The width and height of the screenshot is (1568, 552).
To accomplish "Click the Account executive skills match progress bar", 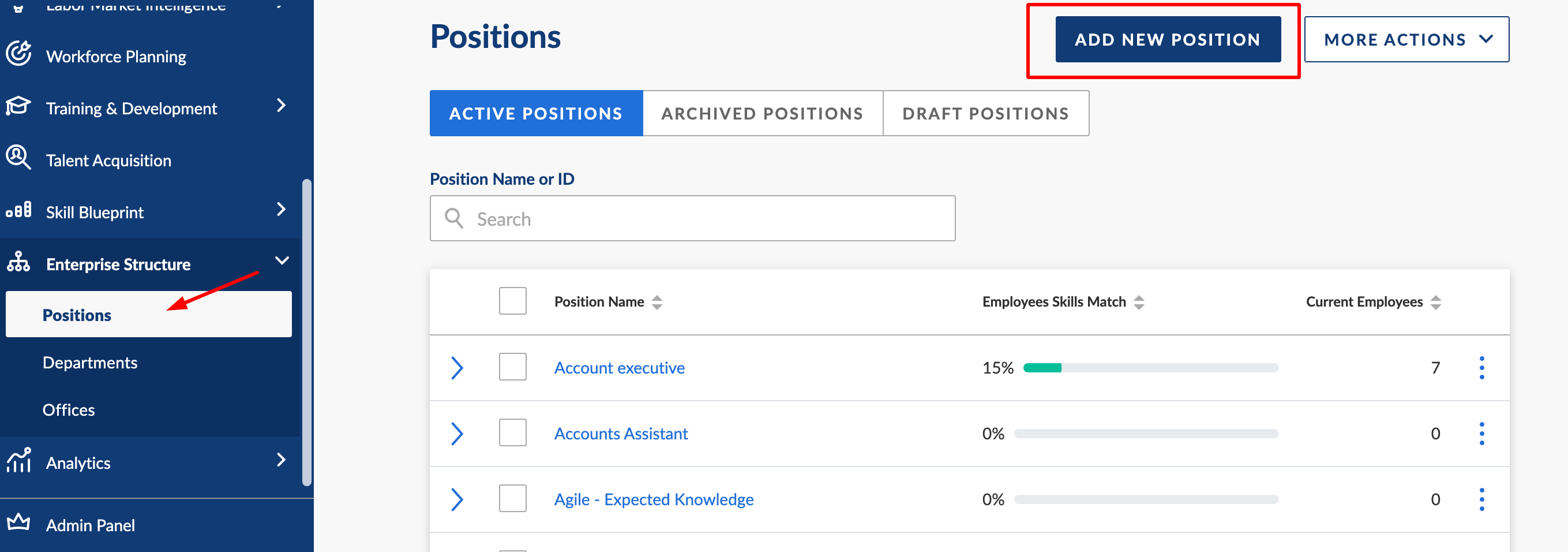I will coord(1150,368).
